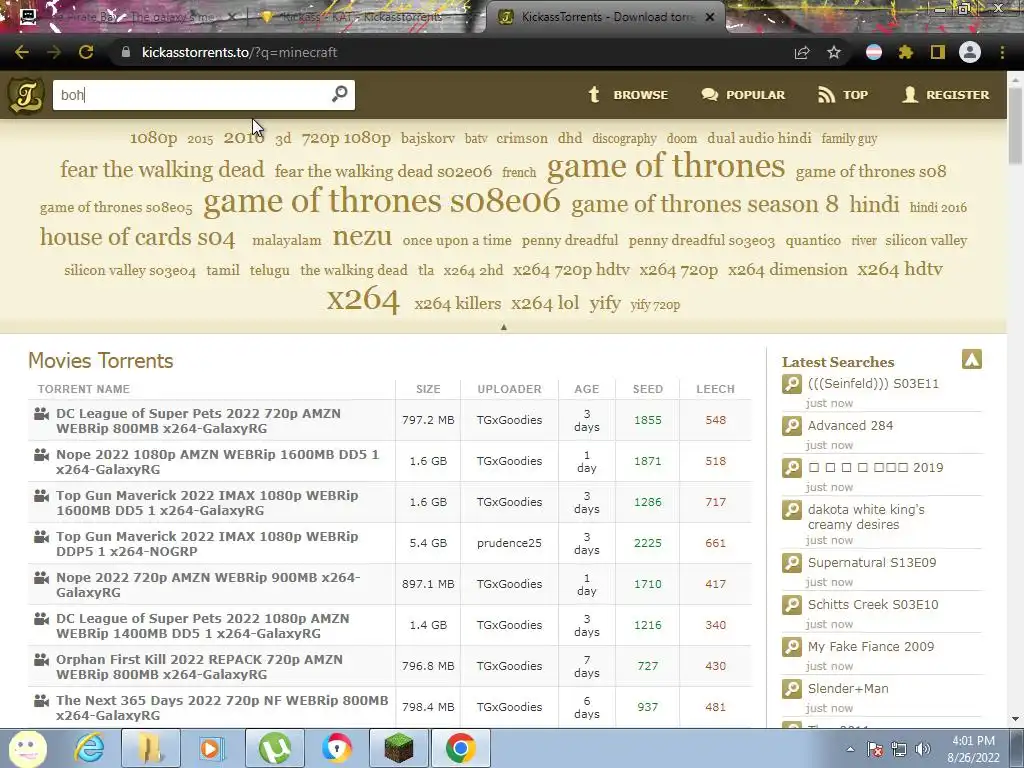The image size is (1024, 768).
Task: Click the share page icon in address bar
Action: tap(802, 52)
